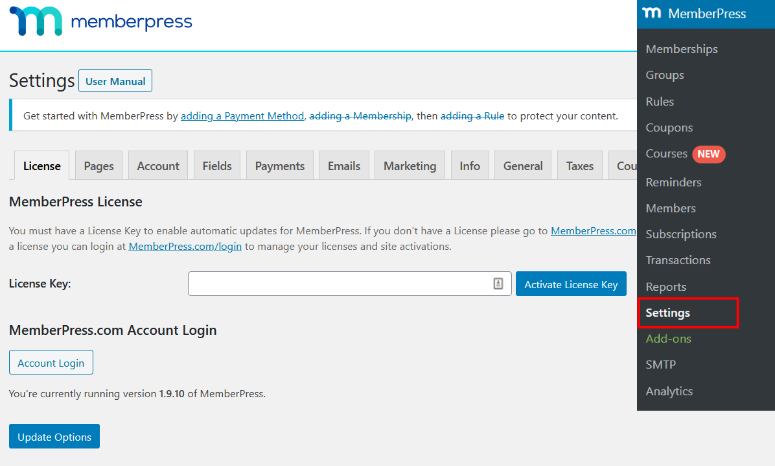Go to Reminders in the sidebar
The width and height of the screenshot is (775, 466).
673,182
